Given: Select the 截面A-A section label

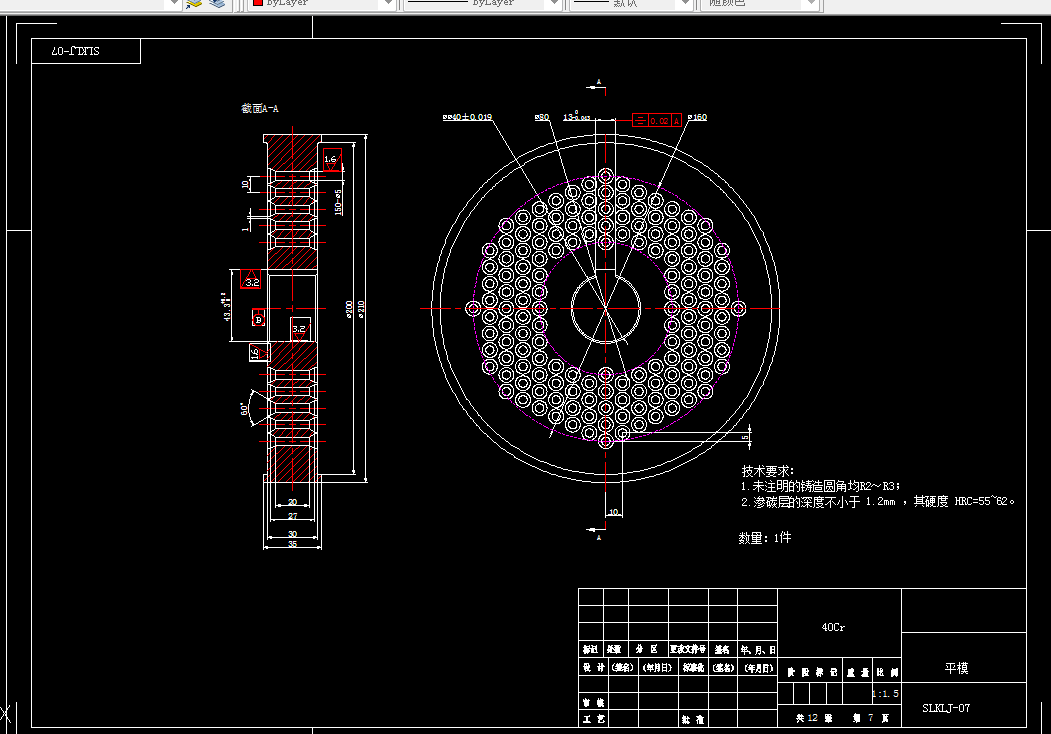Looking at the screenshot, I should [x=259, y=108].
